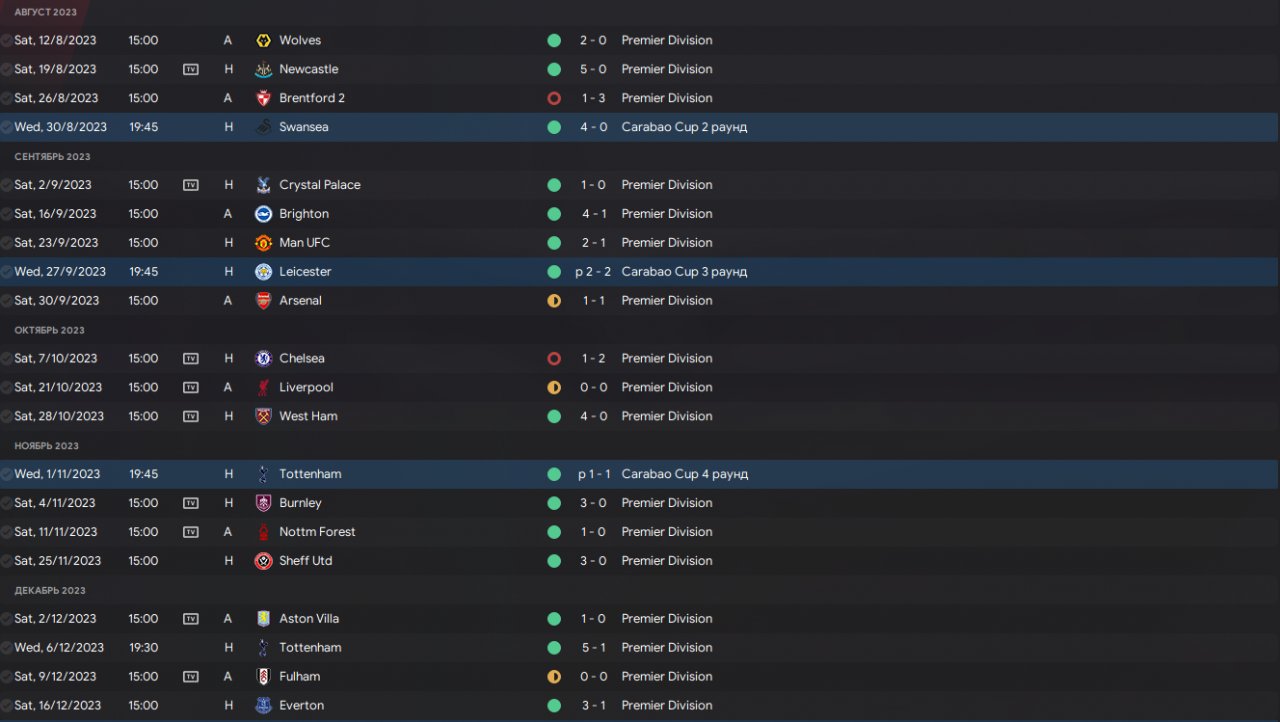The image size is (1280, 722).
Task: Click the red loss indicator on Brentford 2 row
Action: tap(554, 98)
